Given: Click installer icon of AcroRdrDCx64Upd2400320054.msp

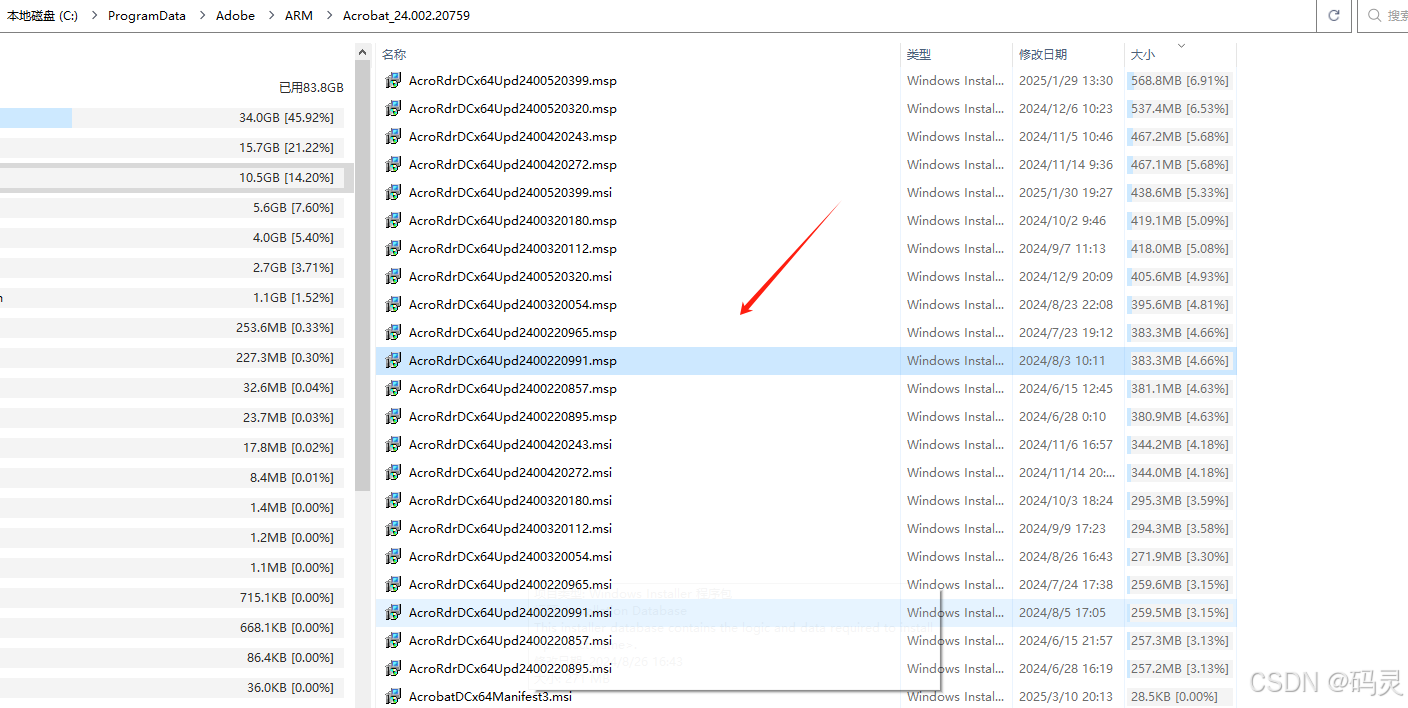Looking at the screenshot, I should [x=394, y=305].
